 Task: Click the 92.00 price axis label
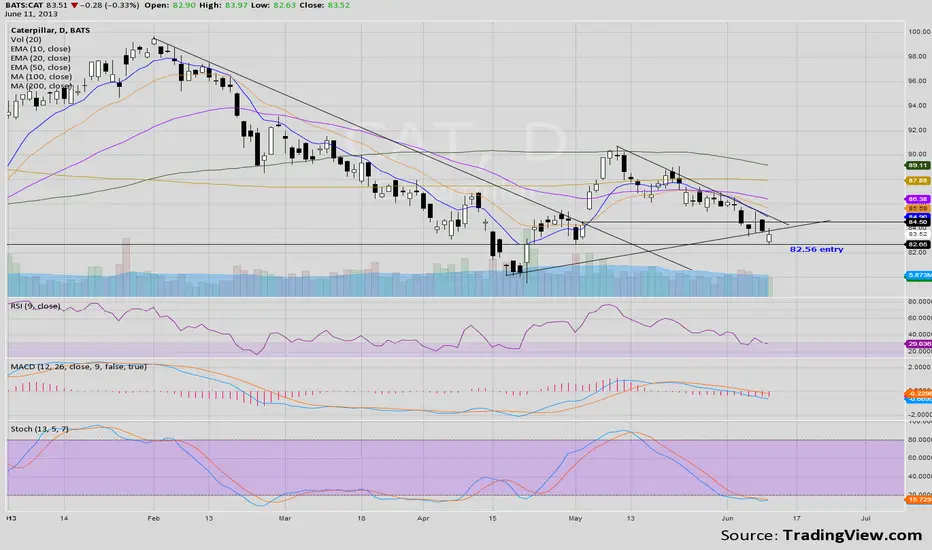918,130
